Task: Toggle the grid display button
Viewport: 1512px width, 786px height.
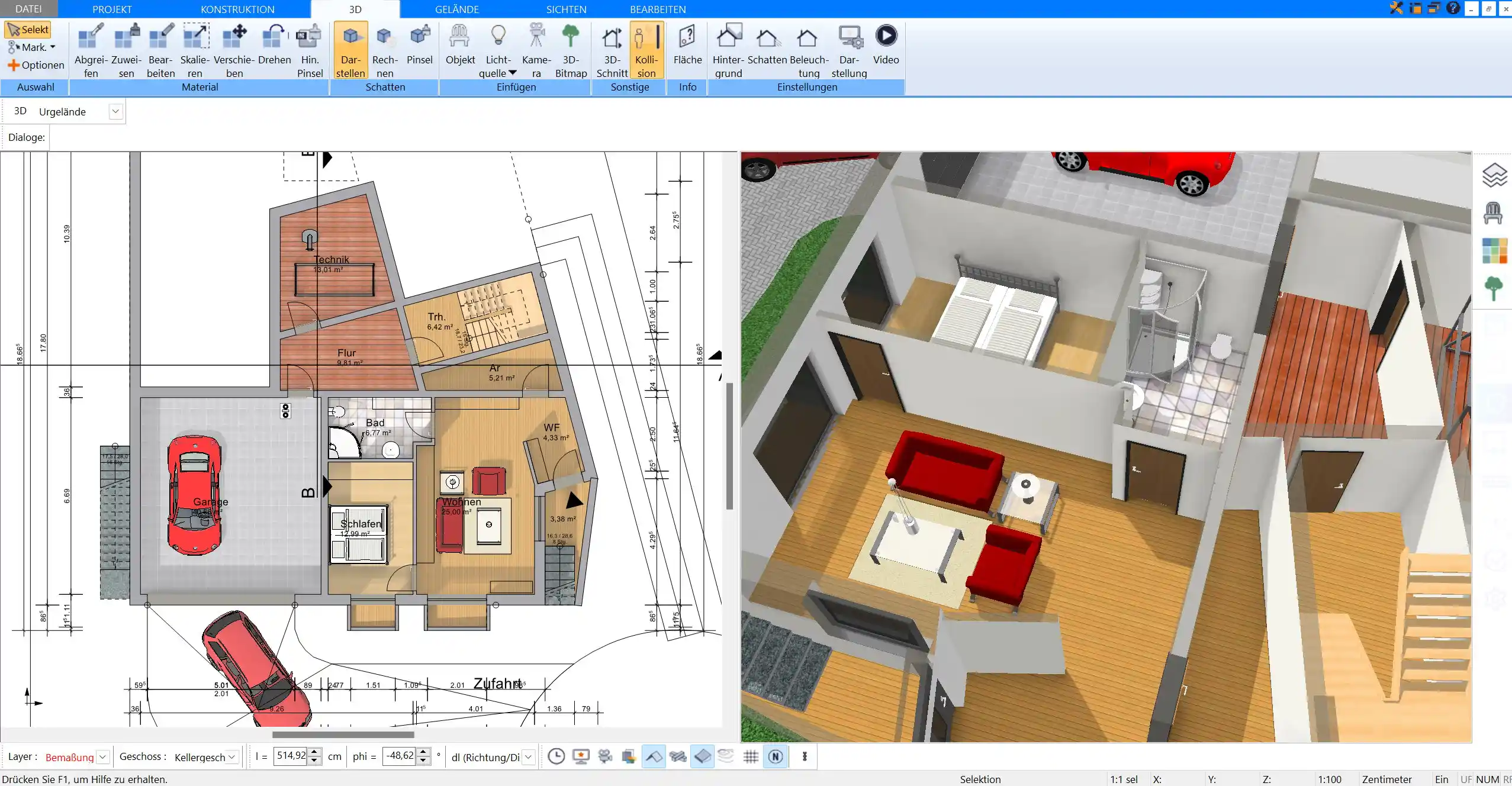Action: click(x=751, y=756)
